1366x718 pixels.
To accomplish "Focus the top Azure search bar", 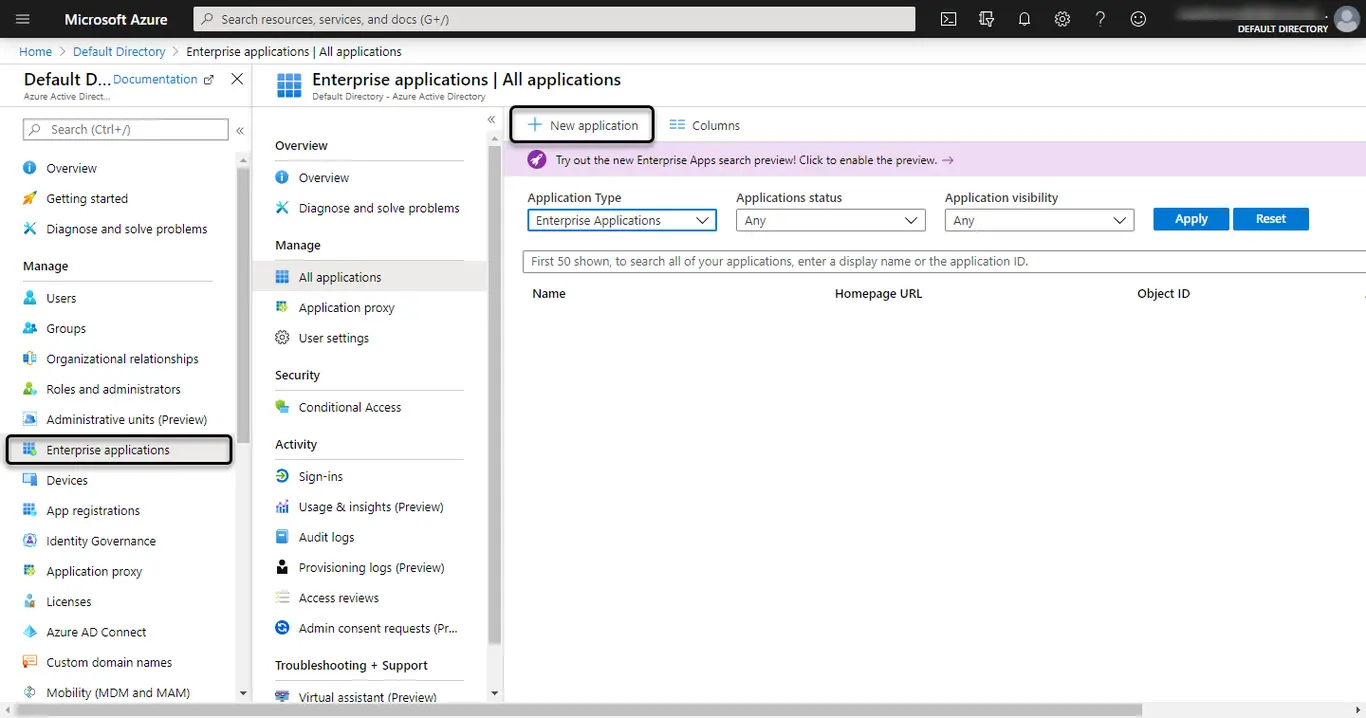I will pos(554,19).
